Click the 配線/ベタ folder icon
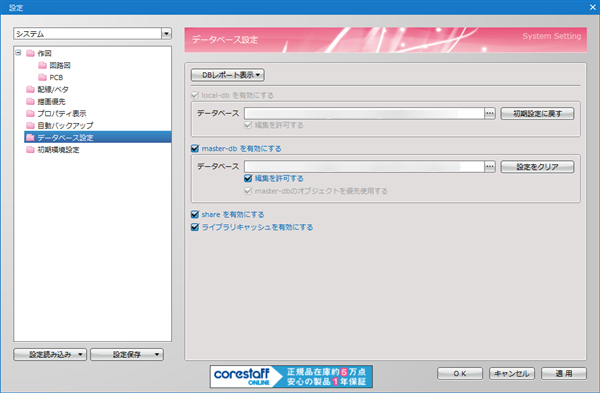Viewport: 600px width, 393px height. (x=30, y=90)
